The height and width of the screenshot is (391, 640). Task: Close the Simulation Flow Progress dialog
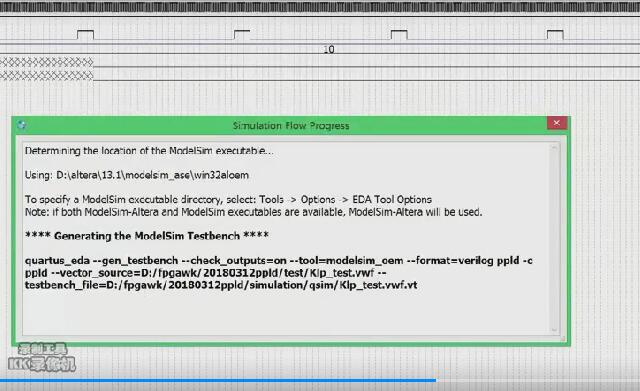coord(557,123)
